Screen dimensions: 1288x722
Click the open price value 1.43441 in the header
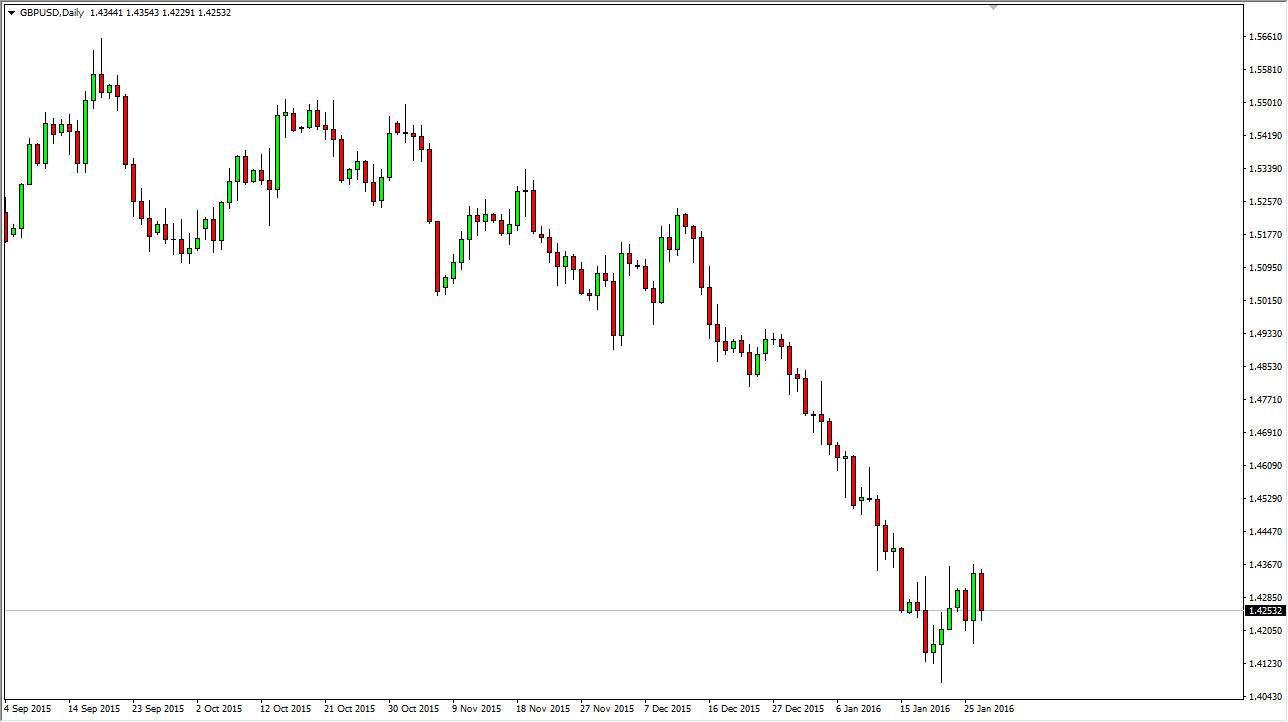click(x=106, y=14)
